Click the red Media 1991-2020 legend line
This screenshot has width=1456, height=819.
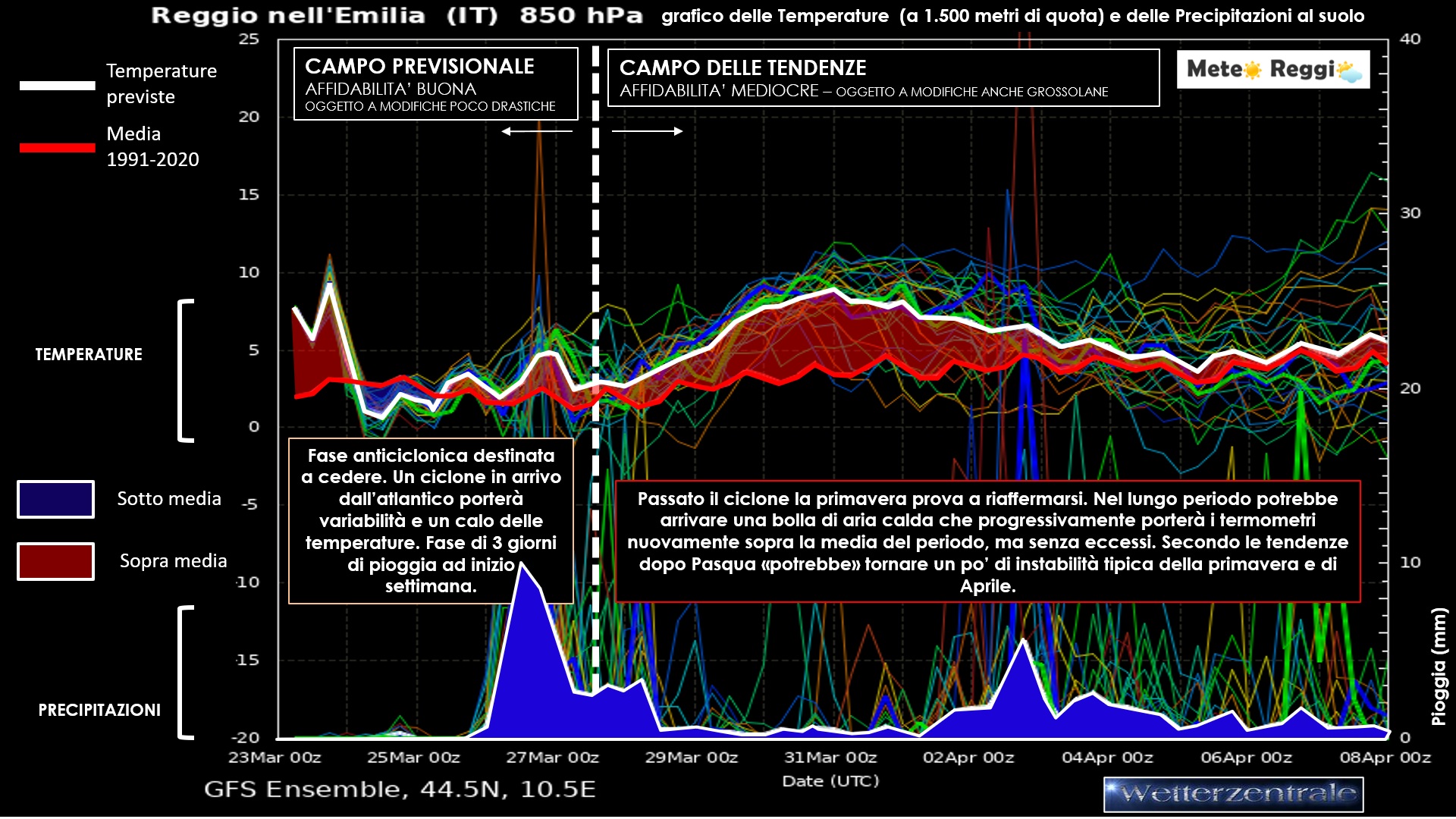click(x=57, y=147)
